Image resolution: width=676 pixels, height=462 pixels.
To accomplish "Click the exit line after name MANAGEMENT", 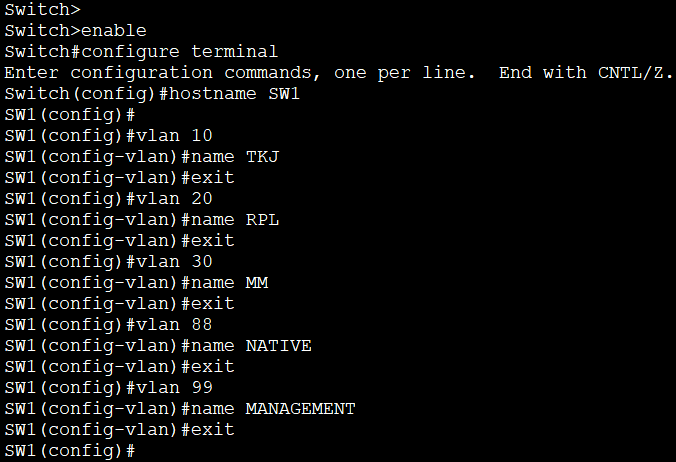I will click(119, 429).
